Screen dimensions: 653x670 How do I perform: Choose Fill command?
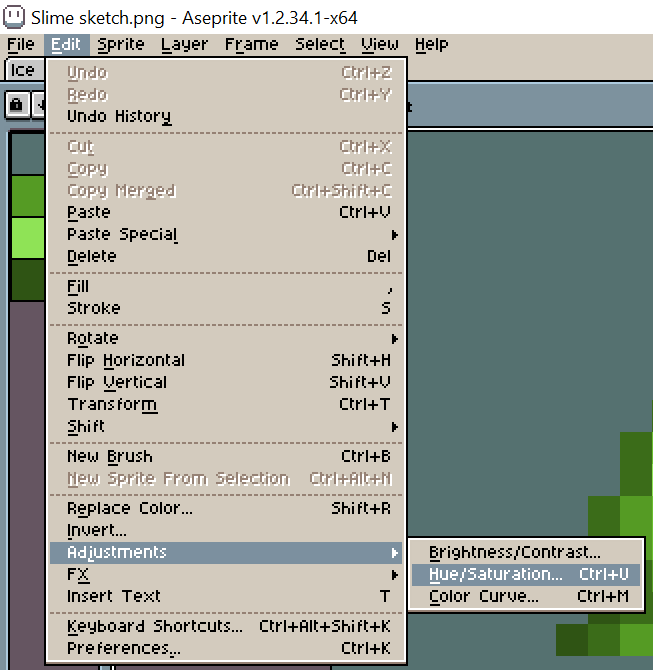point(226,286)
